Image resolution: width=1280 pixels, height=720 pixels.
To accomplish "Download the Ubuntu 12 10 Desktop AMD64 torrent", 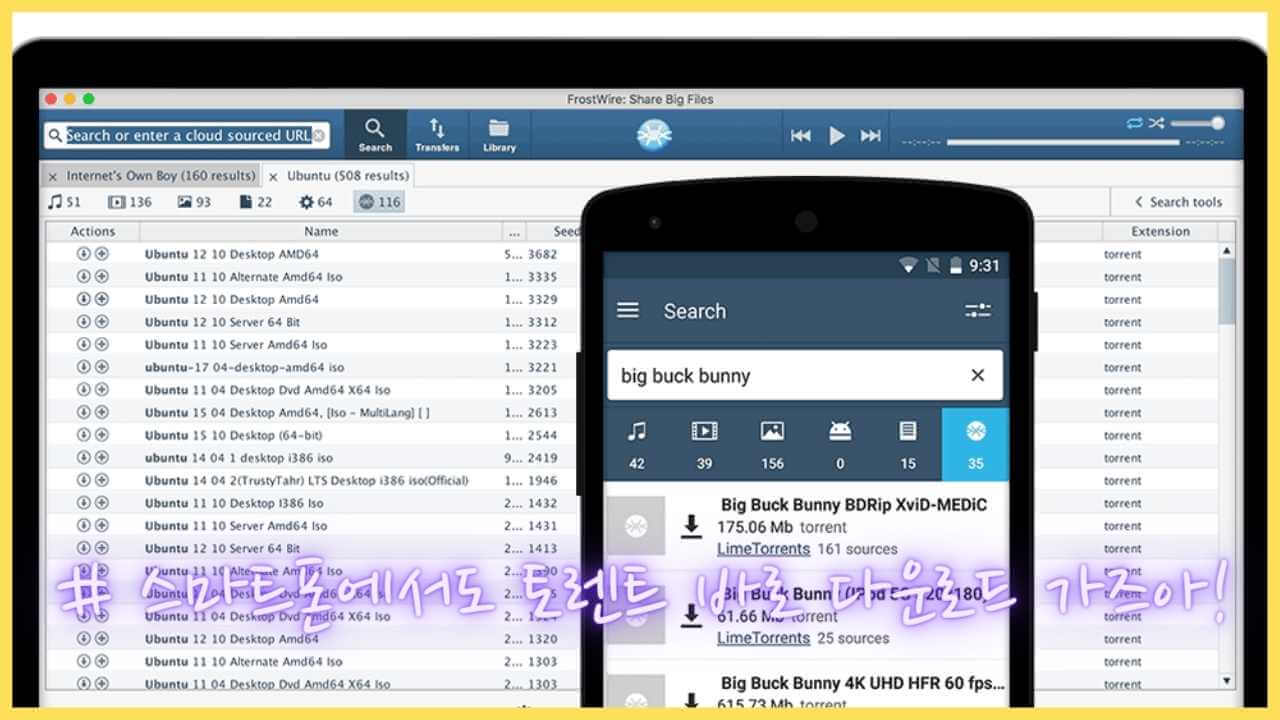I will pos(84,254).
